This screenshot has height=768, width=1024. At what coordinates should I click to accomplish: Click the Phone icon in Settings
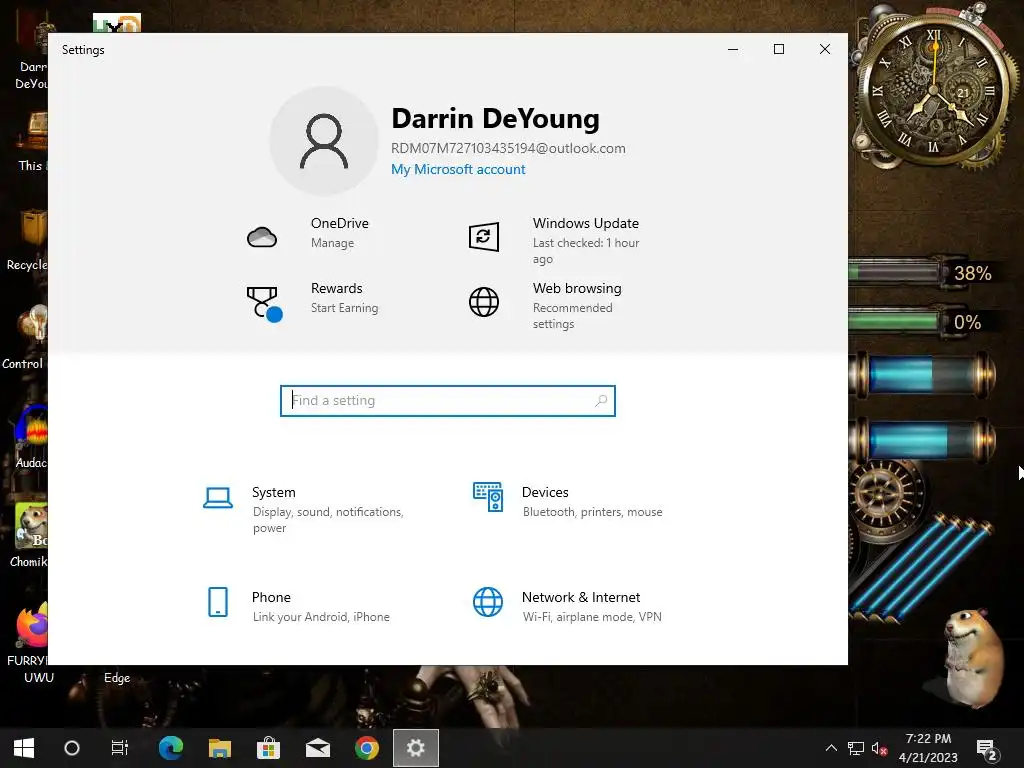(217, 602)
